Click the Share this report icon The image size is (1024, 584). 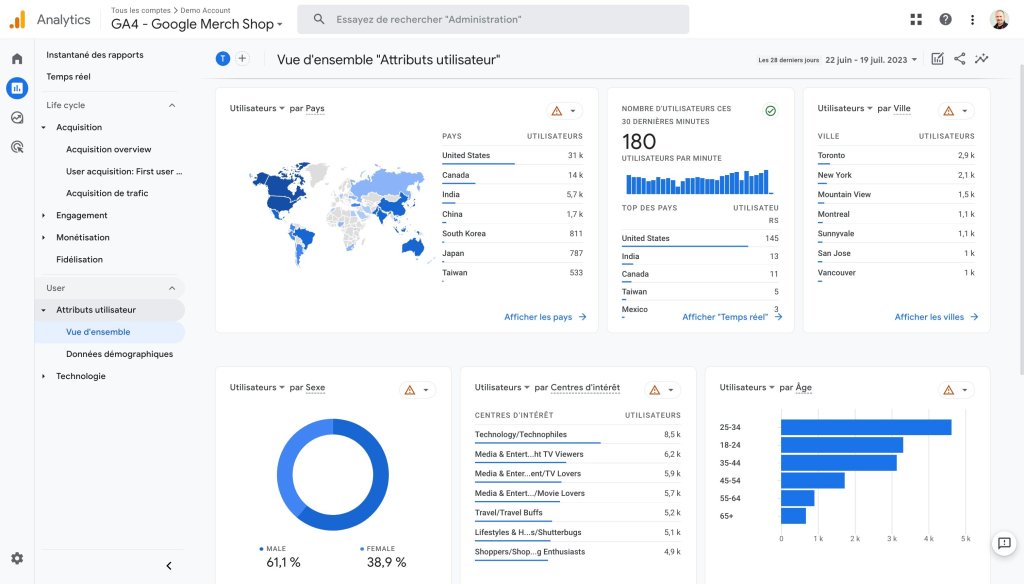click(x=959, y=59)
